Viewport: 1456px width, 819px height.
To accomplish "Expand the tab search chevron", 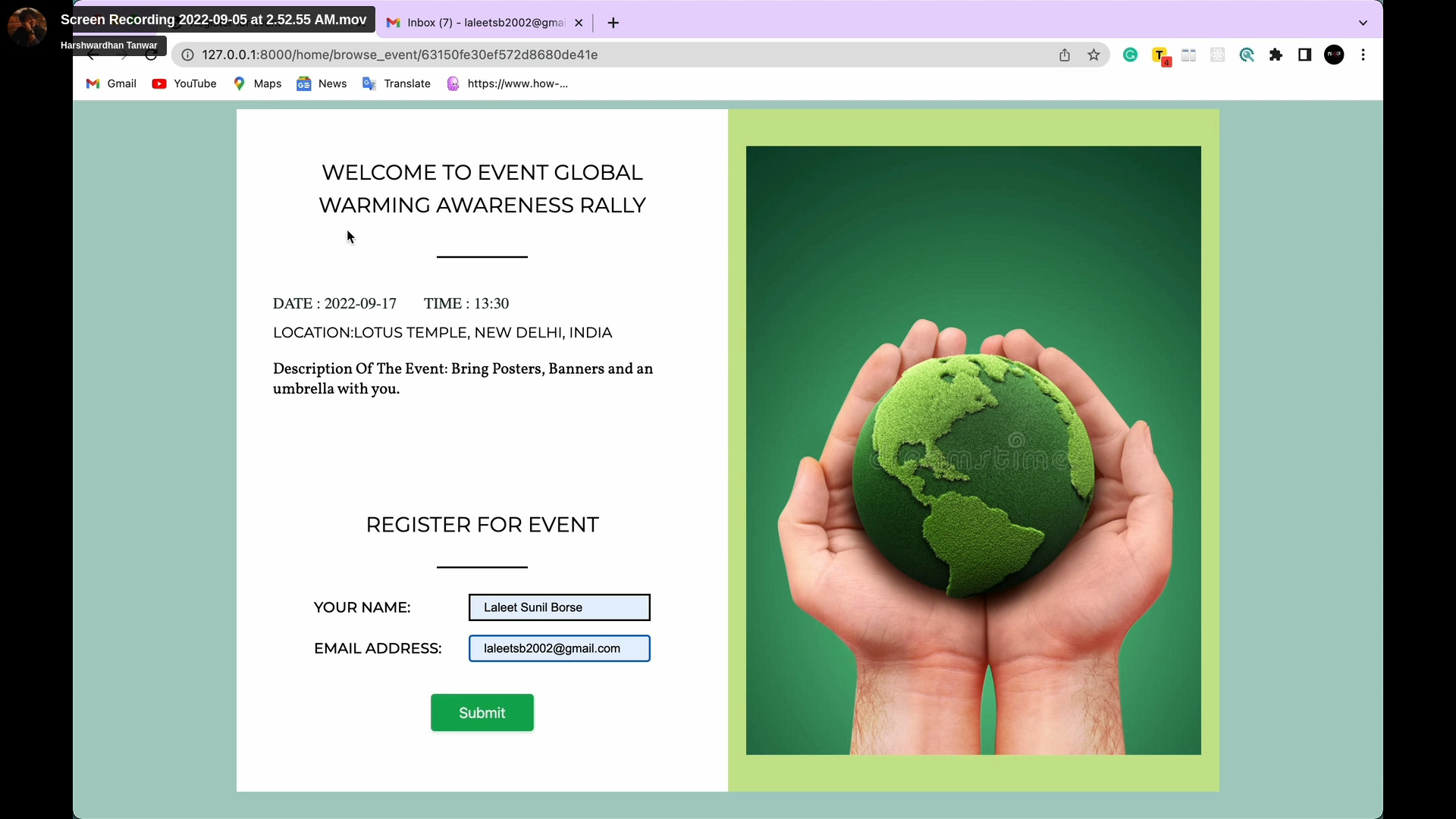I will [x=1363, y=23].
